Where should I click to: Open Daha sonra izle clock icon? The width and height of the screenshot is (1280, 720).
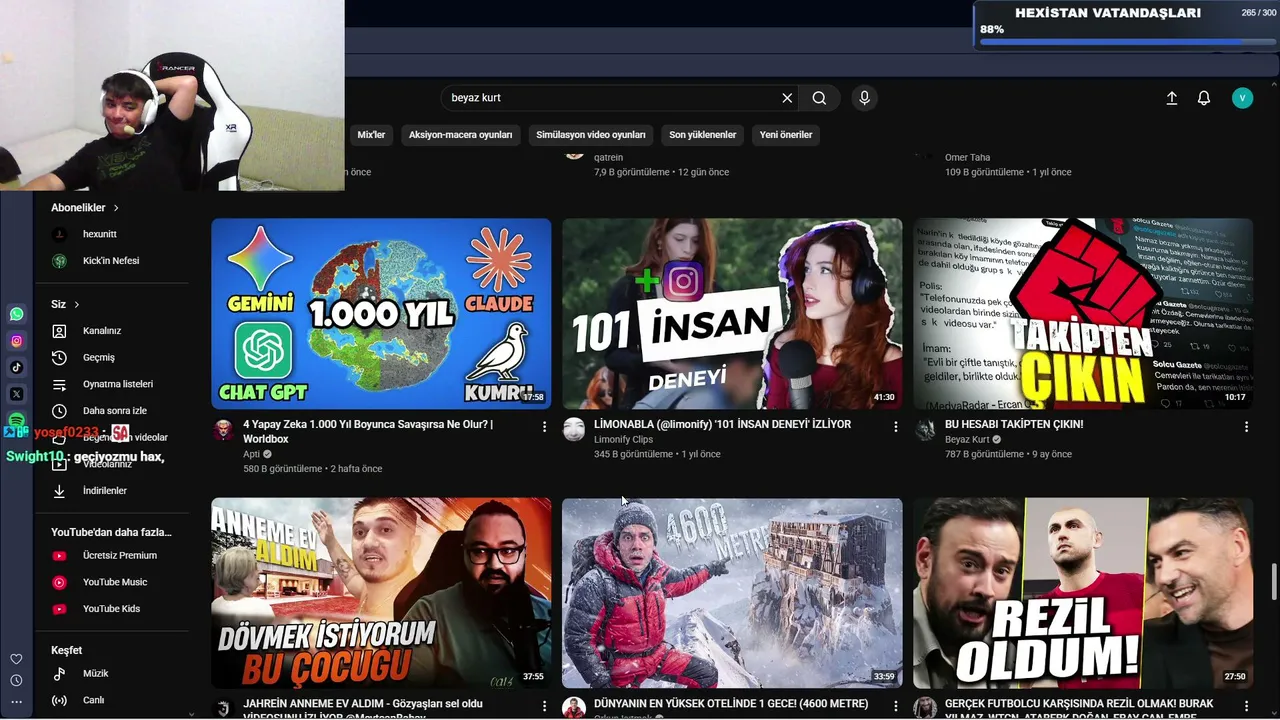(60, 411)
